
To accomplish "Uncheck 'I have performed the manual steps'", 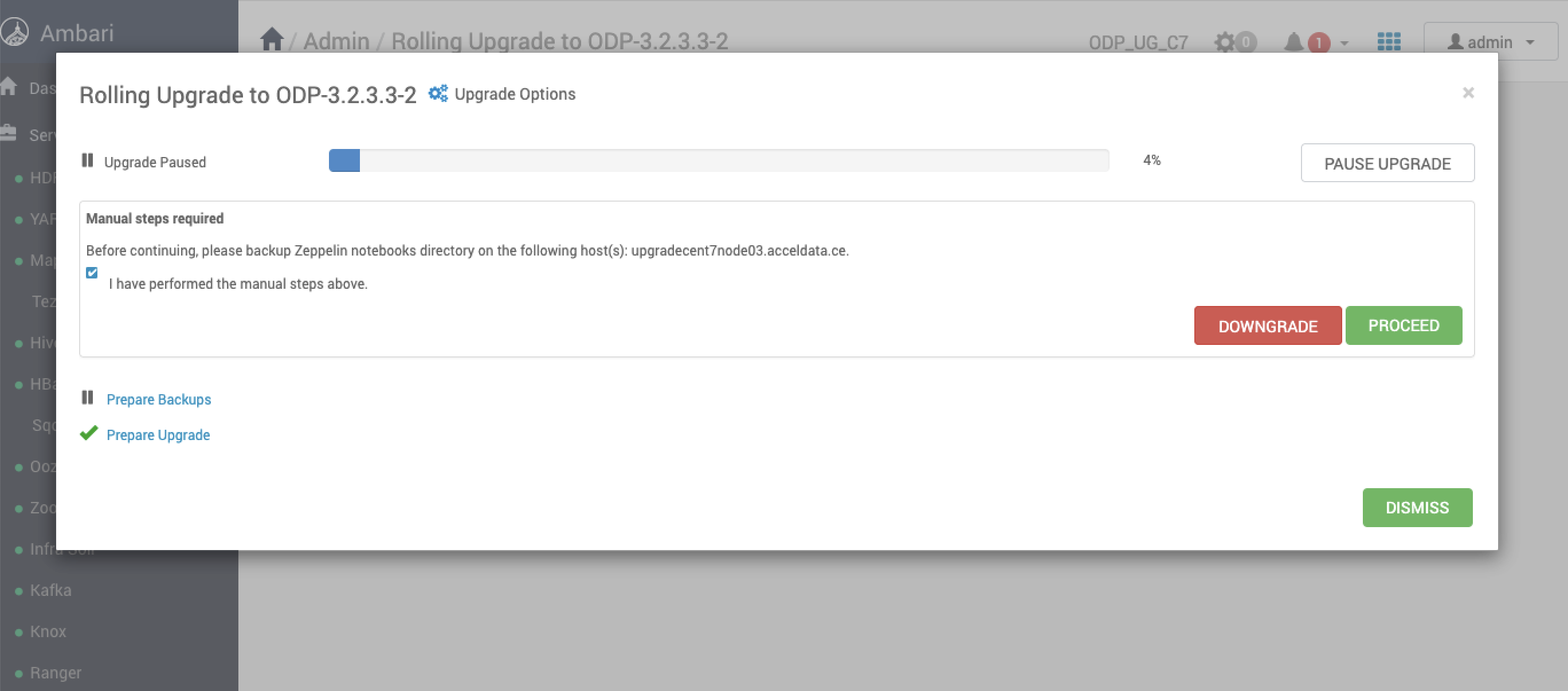I will (92, 273).
